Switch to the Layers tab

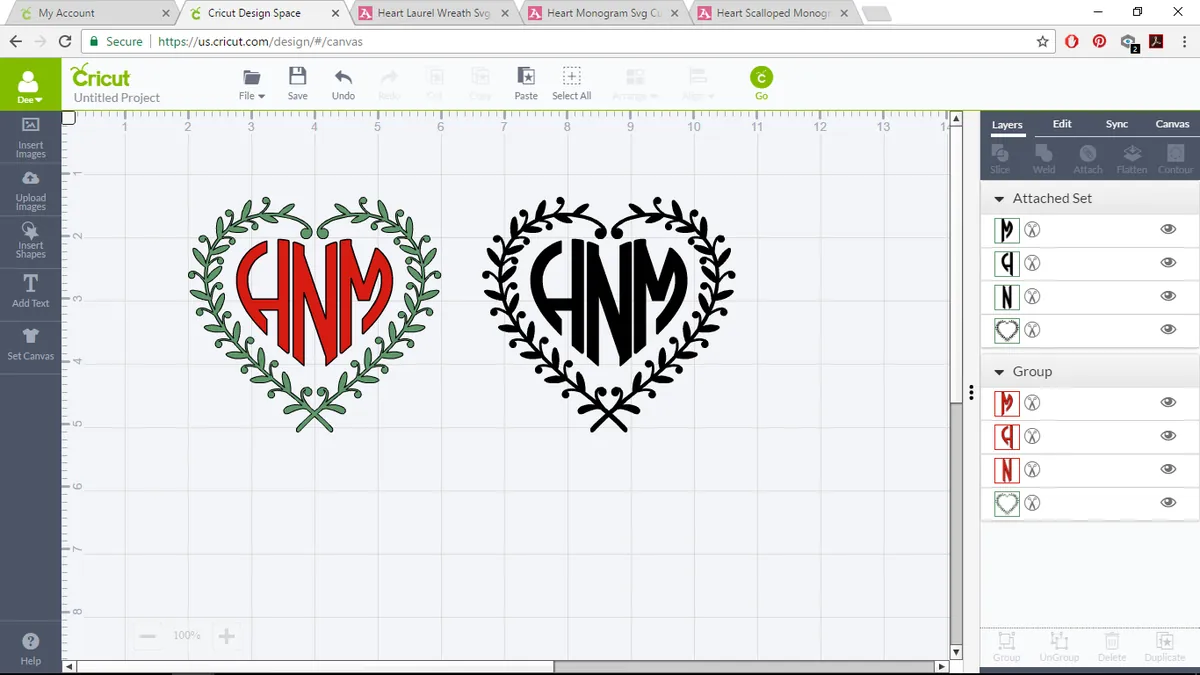point(1007,125)
